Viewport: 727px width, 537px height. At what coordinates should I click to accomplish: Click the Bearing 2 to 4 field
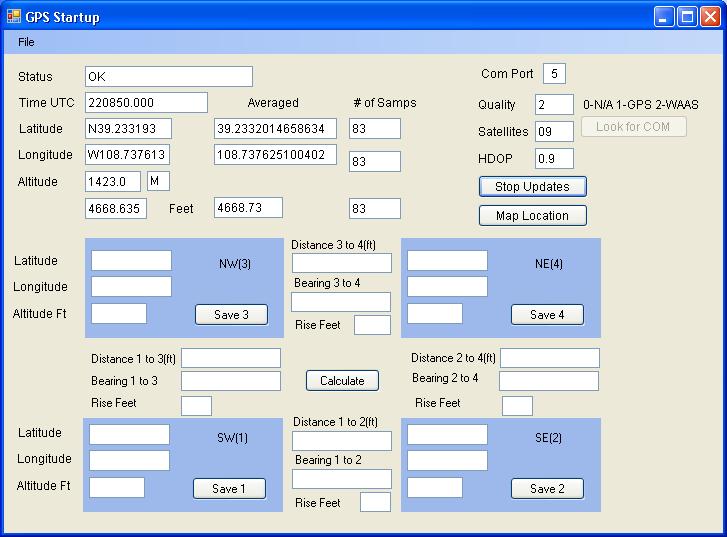coord(549,381)
